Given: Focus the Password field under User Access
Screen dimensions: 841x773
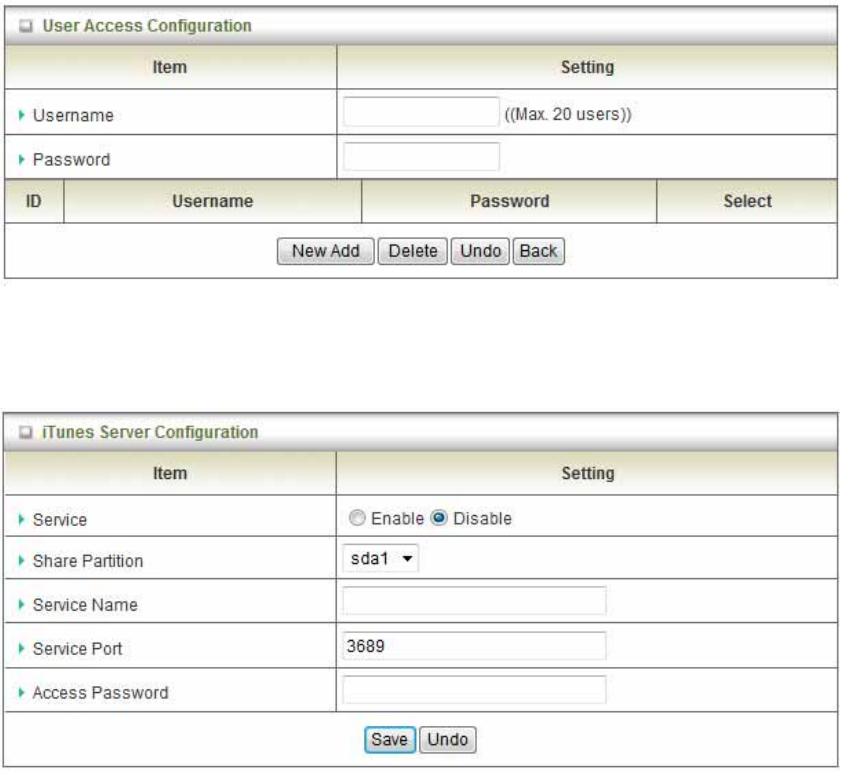Looking at the screenshot, I should coord(421,156).
